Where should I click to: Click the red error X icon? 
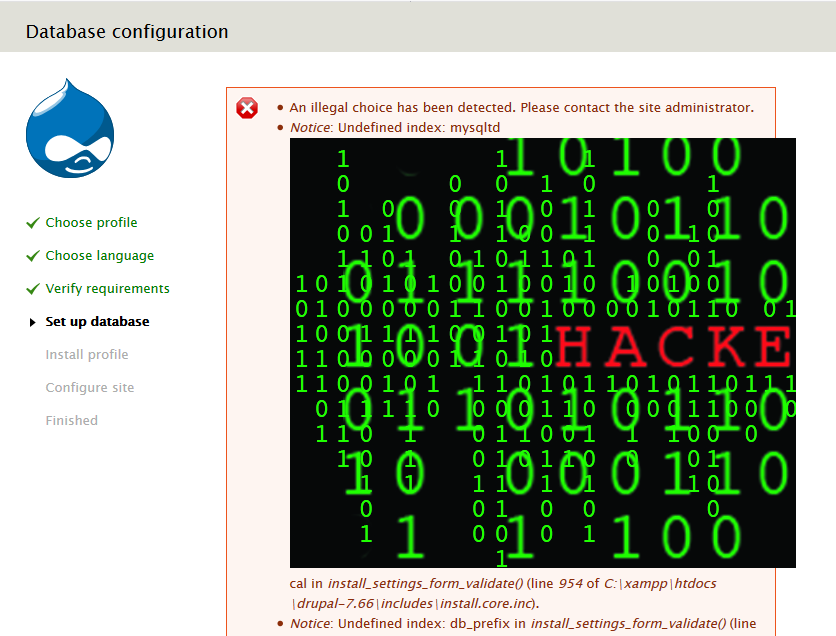[247, 108]
